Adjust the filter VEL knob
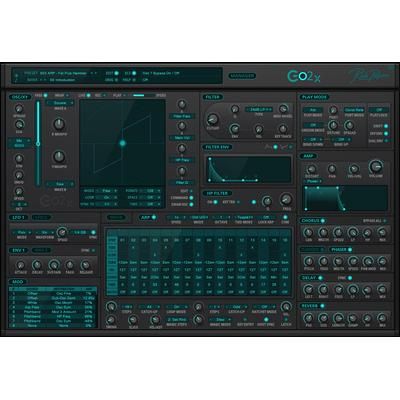The width and height of the screenshot is (400, 400). 259,129
